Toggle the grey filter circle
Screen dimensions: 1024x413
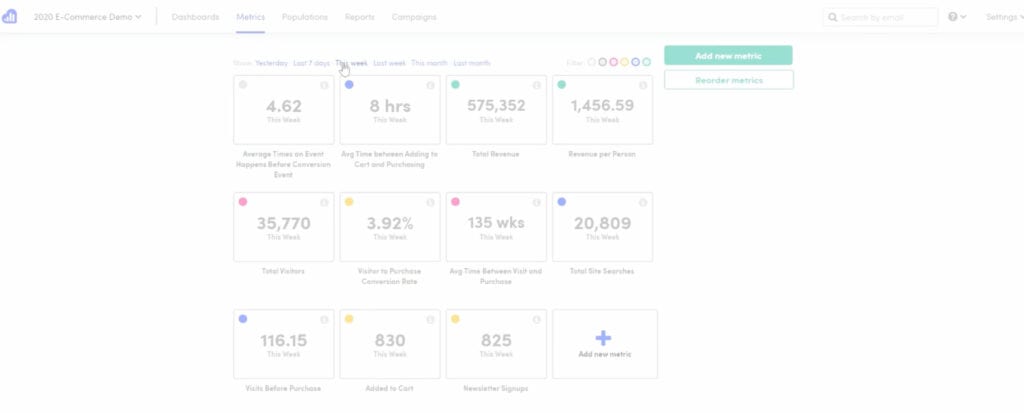(603, 63)
